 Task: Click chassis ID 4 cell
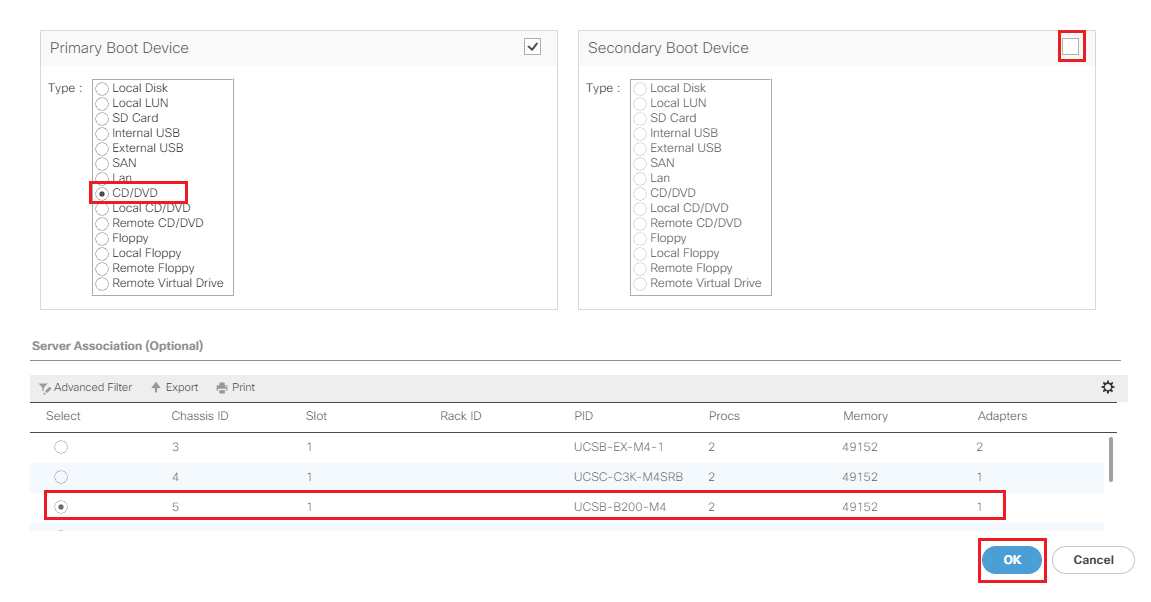pos(175,477)
